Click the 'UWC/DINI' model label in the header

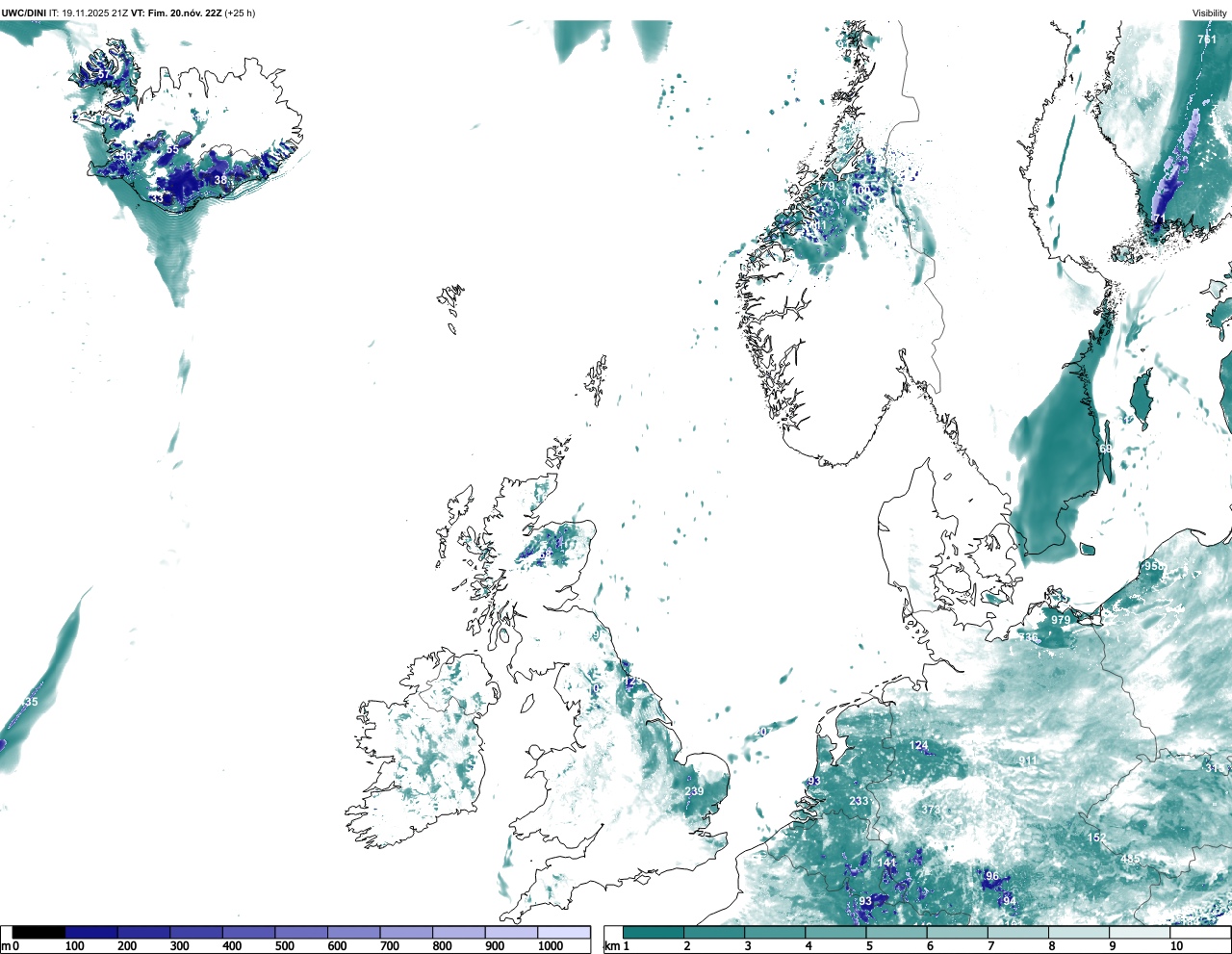coord(24,13)
